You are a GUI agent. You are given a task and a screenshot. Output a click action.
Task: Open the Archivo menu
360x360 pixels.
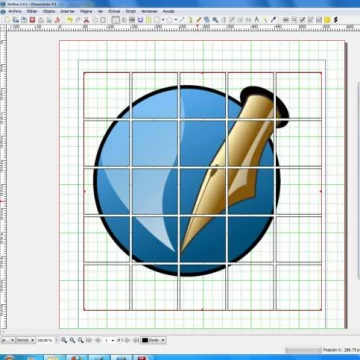(x=15, y=11)
